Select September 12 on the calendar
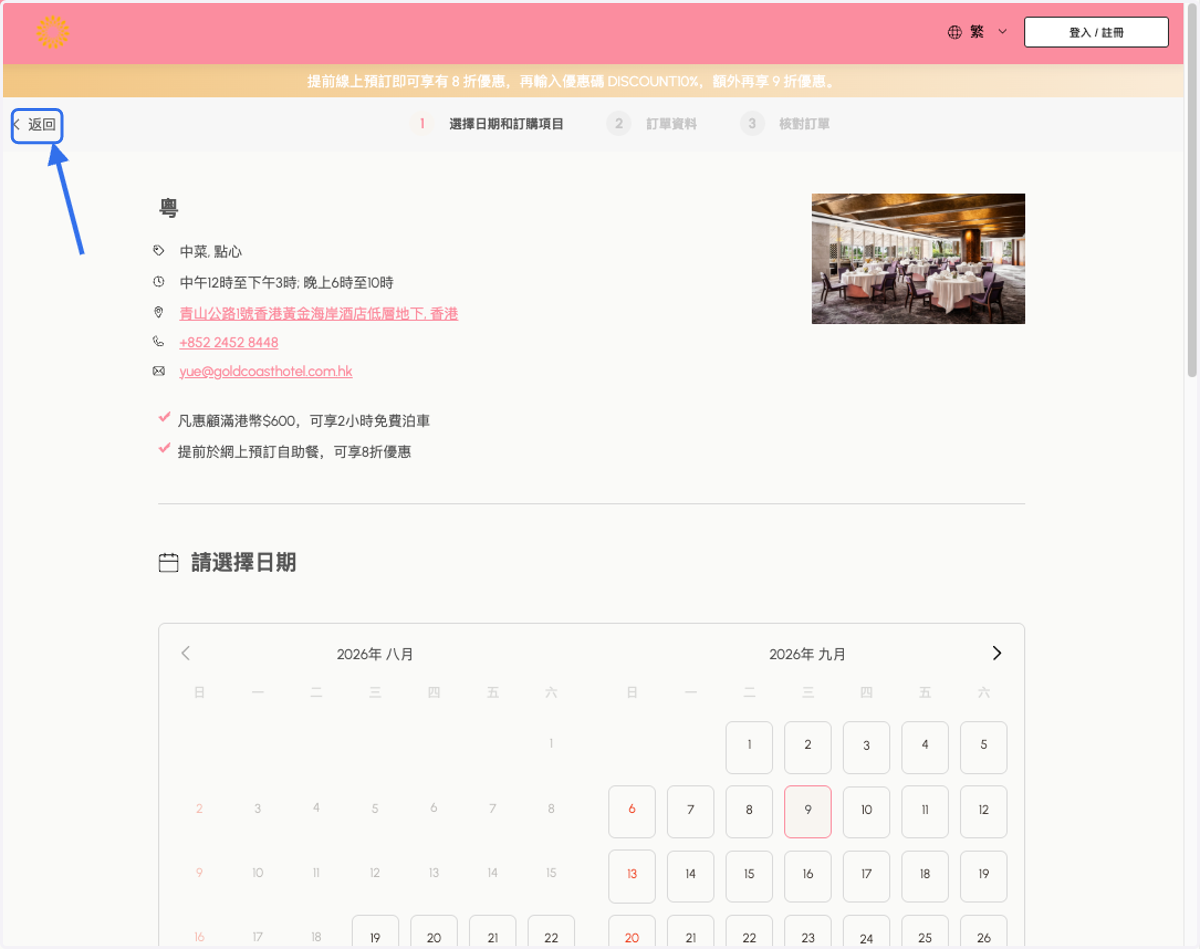 984,811
